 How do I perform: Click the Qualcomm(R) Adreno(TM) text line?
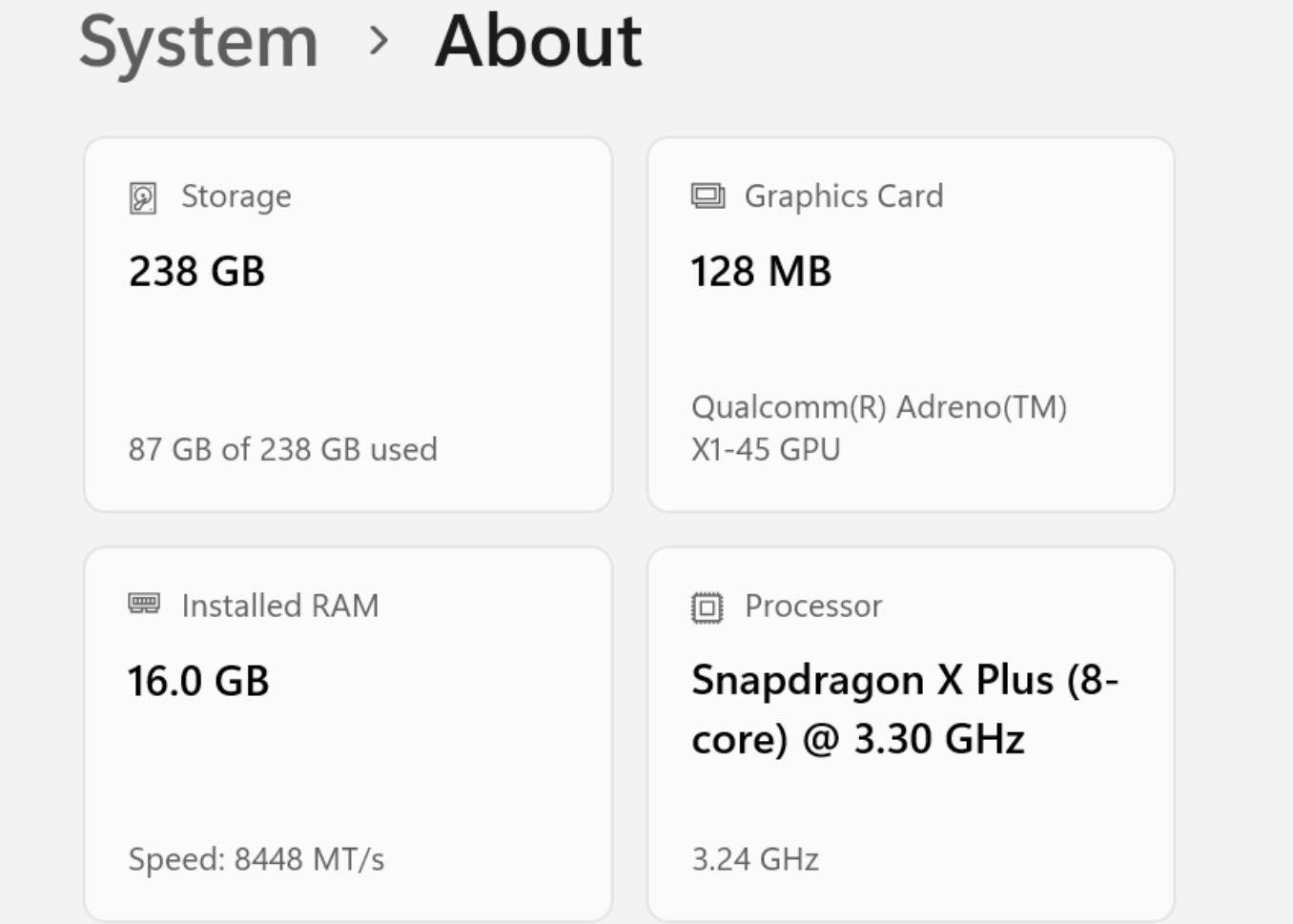point(879,407)
